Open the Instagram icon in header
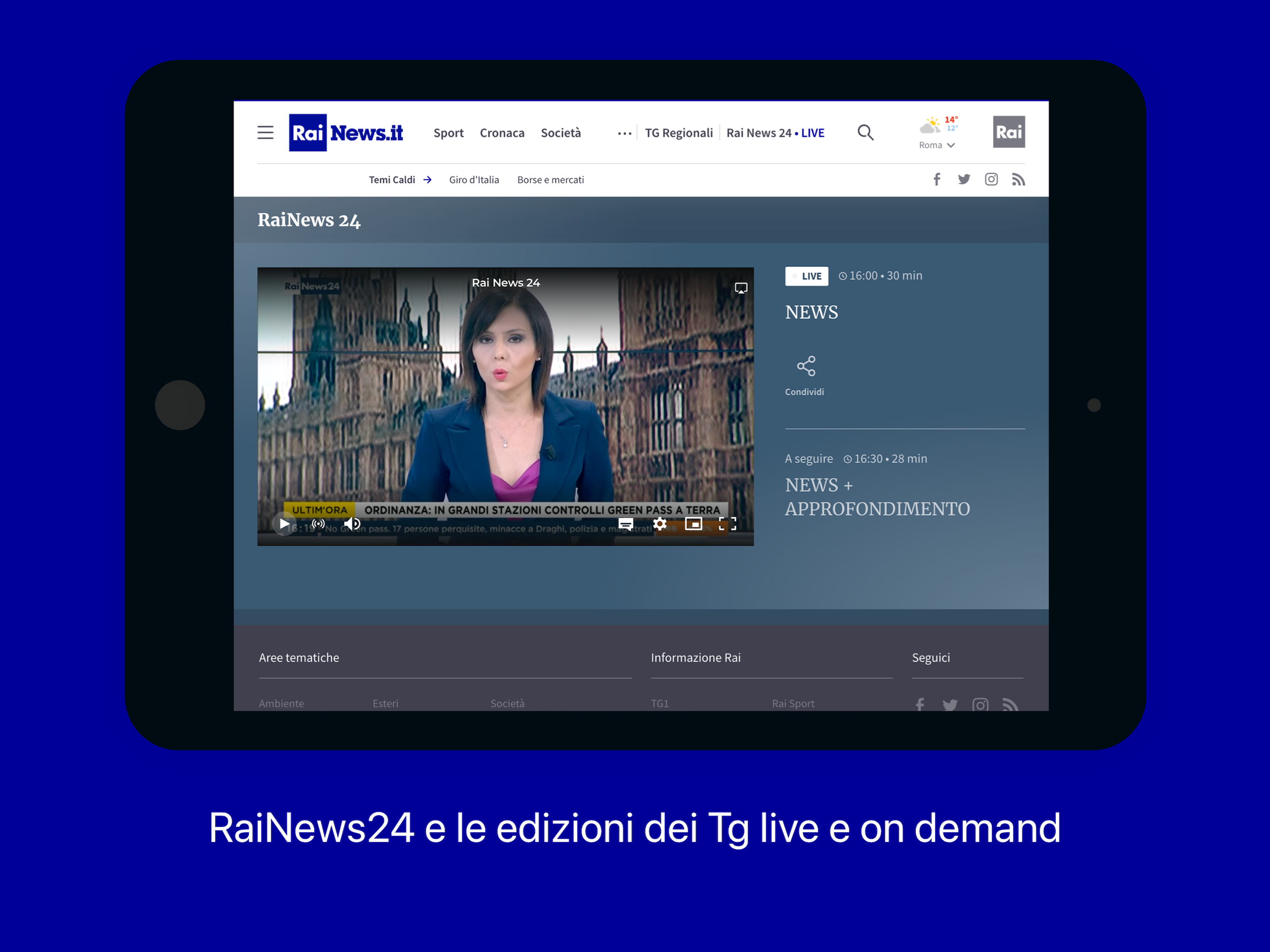Image resolution: width=1270 pixels, height=952 pixels. [x=991, y=180]
